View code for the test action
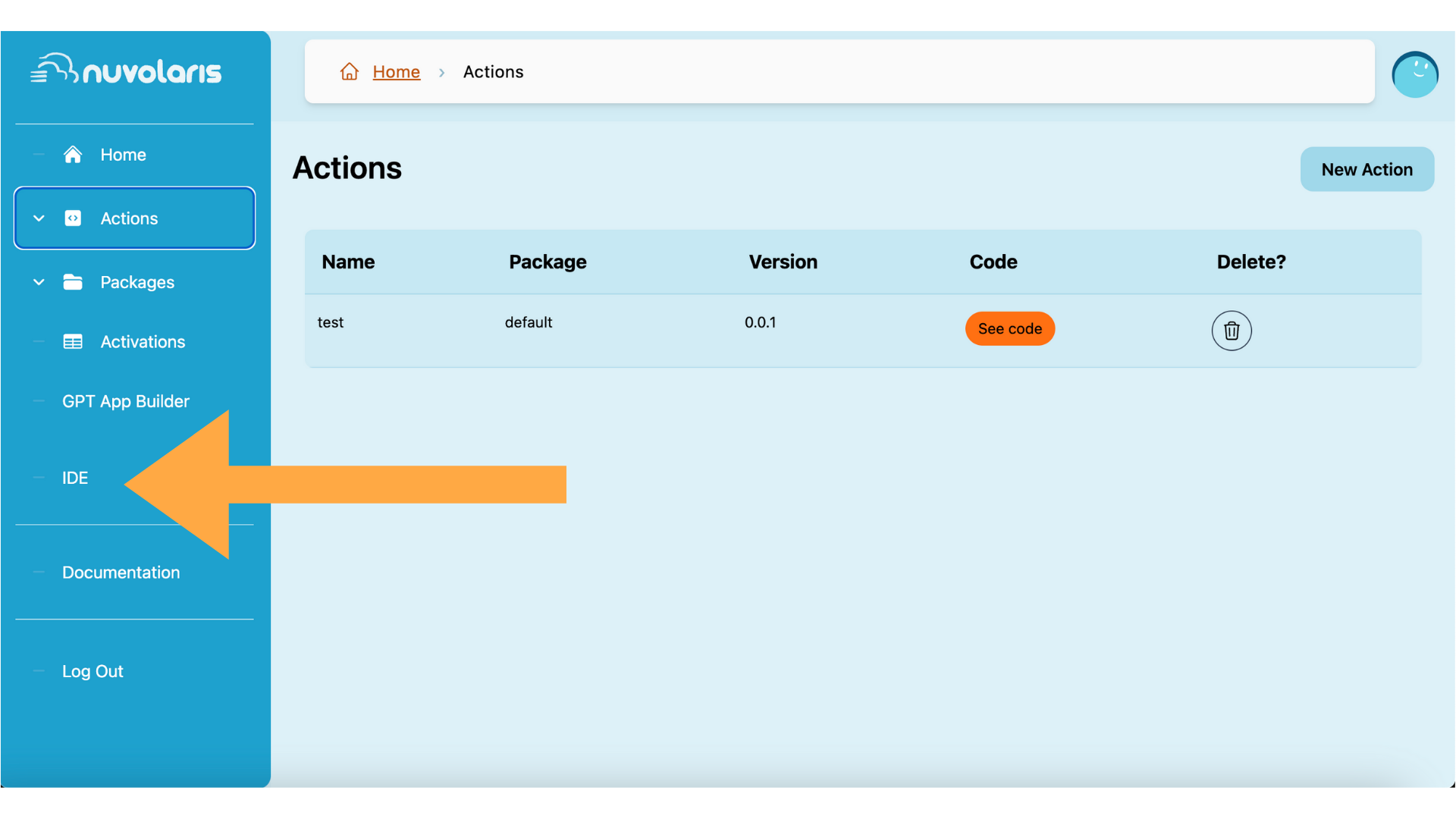The width and height of the screenshot is (1456, 819). click(x=1010, y=328)
